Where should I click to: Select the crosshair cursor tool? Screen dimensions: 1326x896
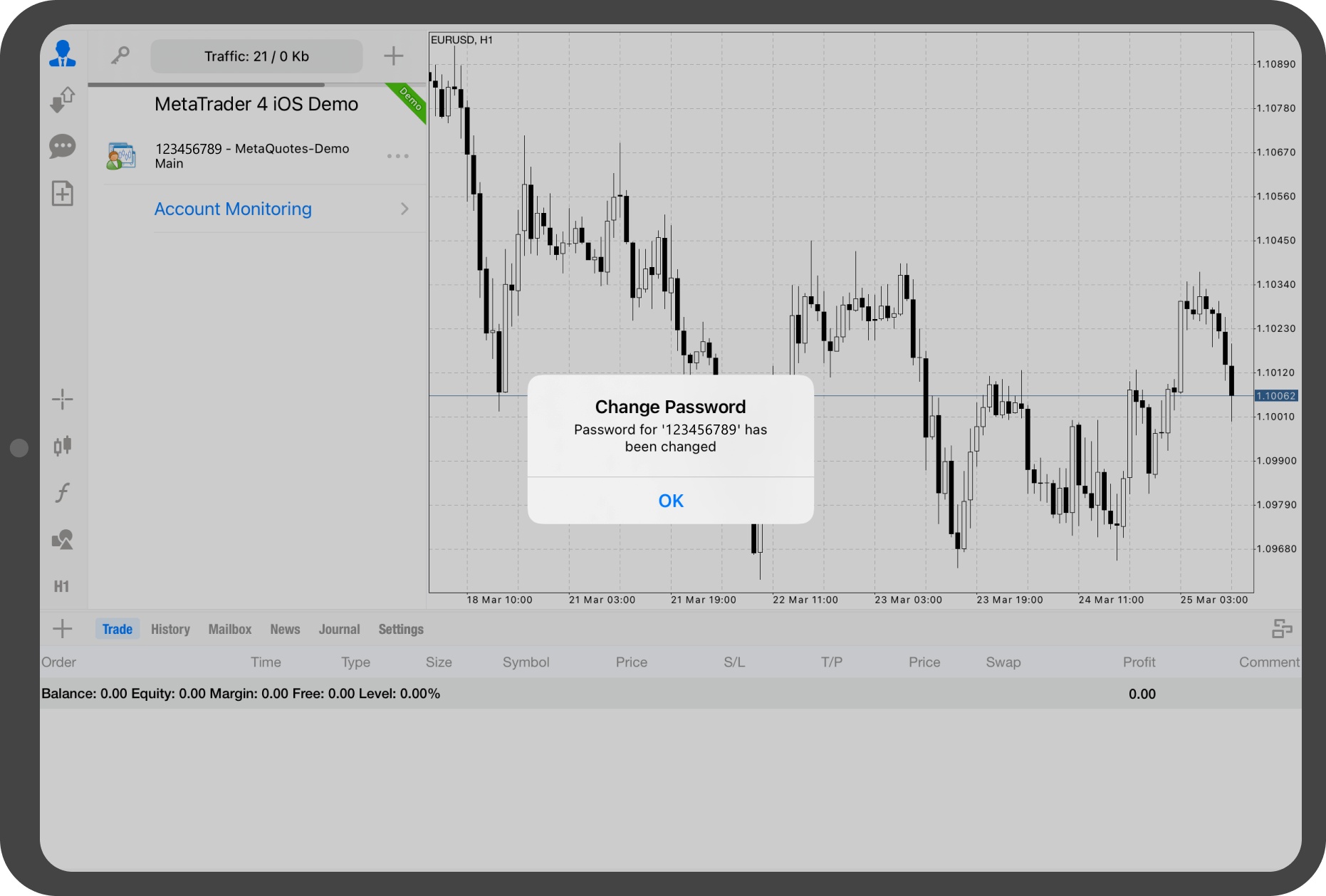coord(63,400)
